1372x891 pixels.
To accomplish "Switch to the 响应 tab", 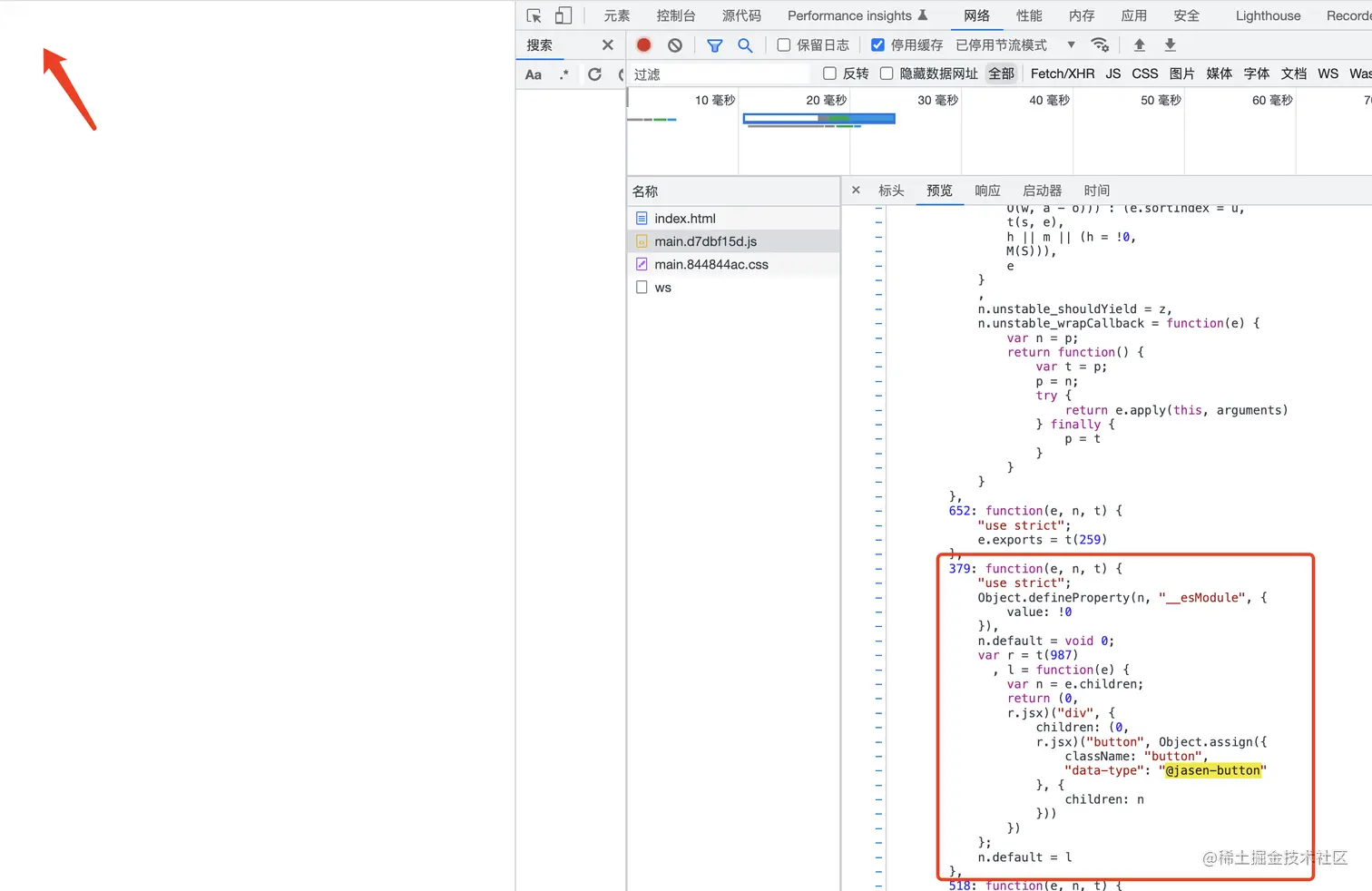I will 987,191.
